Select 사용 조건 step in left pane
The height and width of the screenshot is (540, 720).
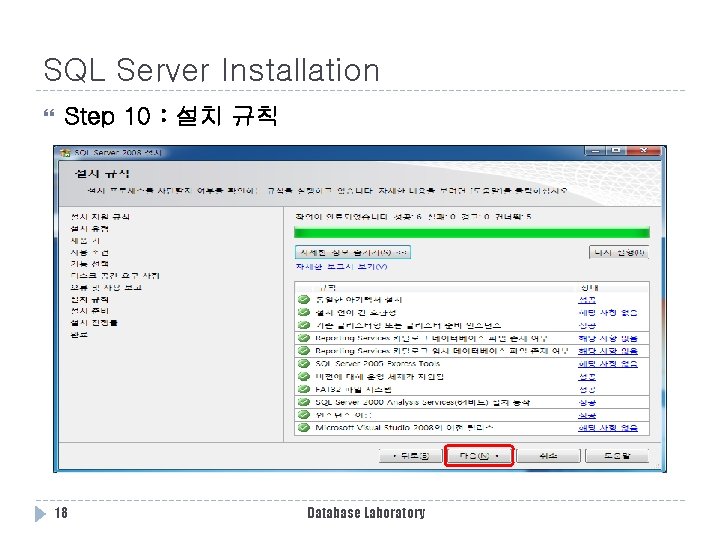pos(90,253)
